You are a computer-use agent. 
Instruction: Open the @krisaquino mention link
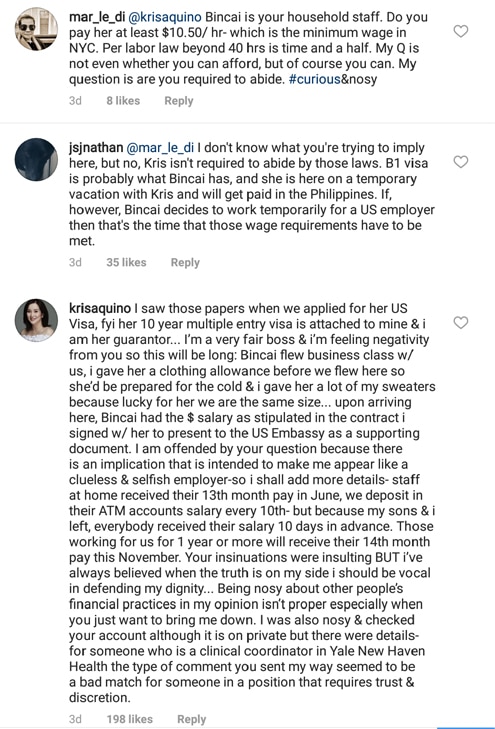(x=165, y=17)
